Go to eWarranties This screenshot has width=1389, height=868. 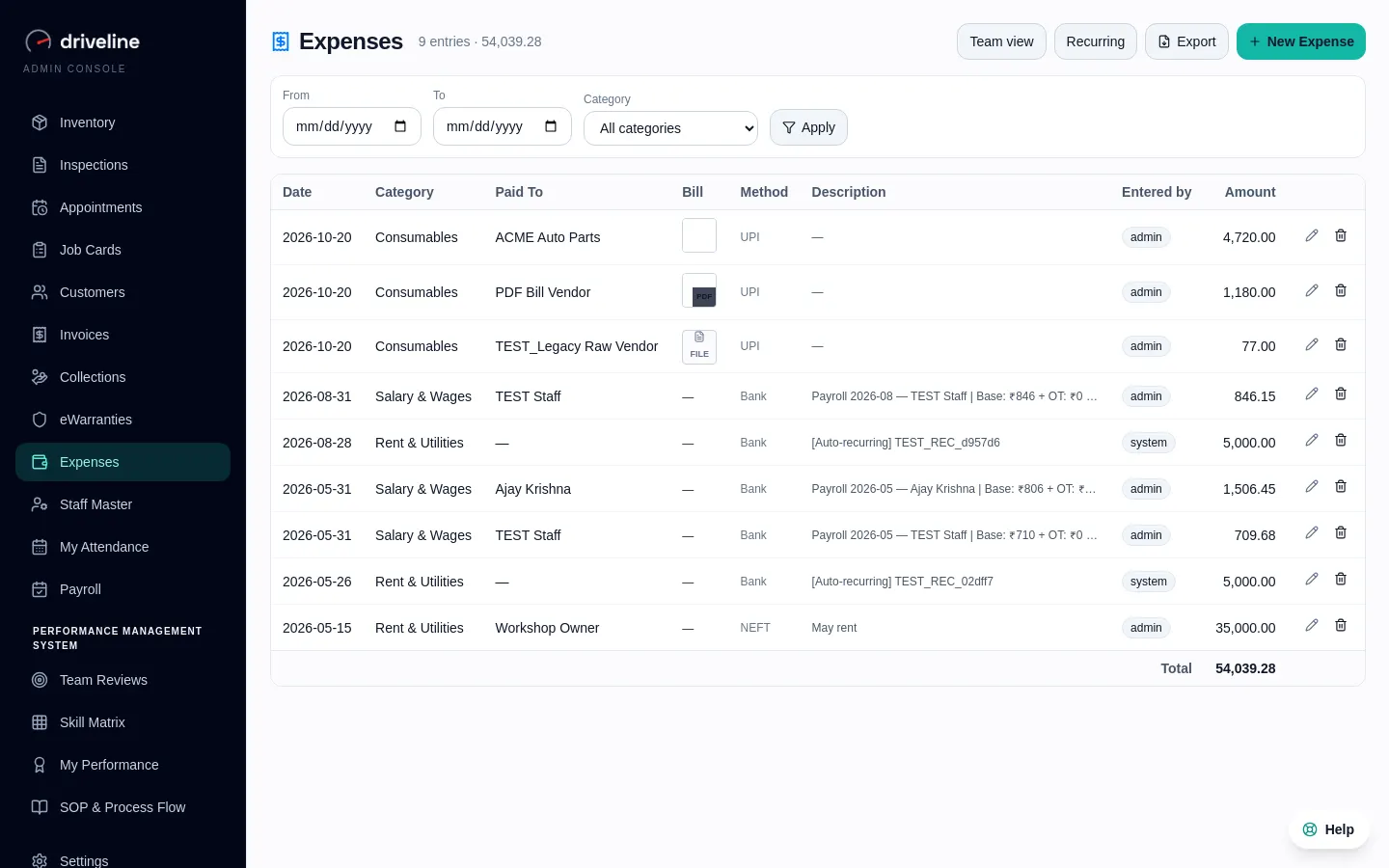click(x=123, y=420)
